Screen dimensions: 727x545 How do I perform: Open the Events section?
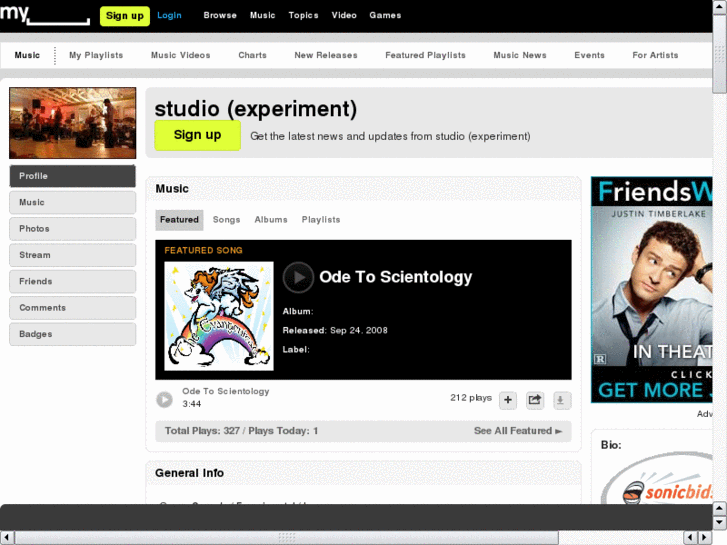point(589,55)
